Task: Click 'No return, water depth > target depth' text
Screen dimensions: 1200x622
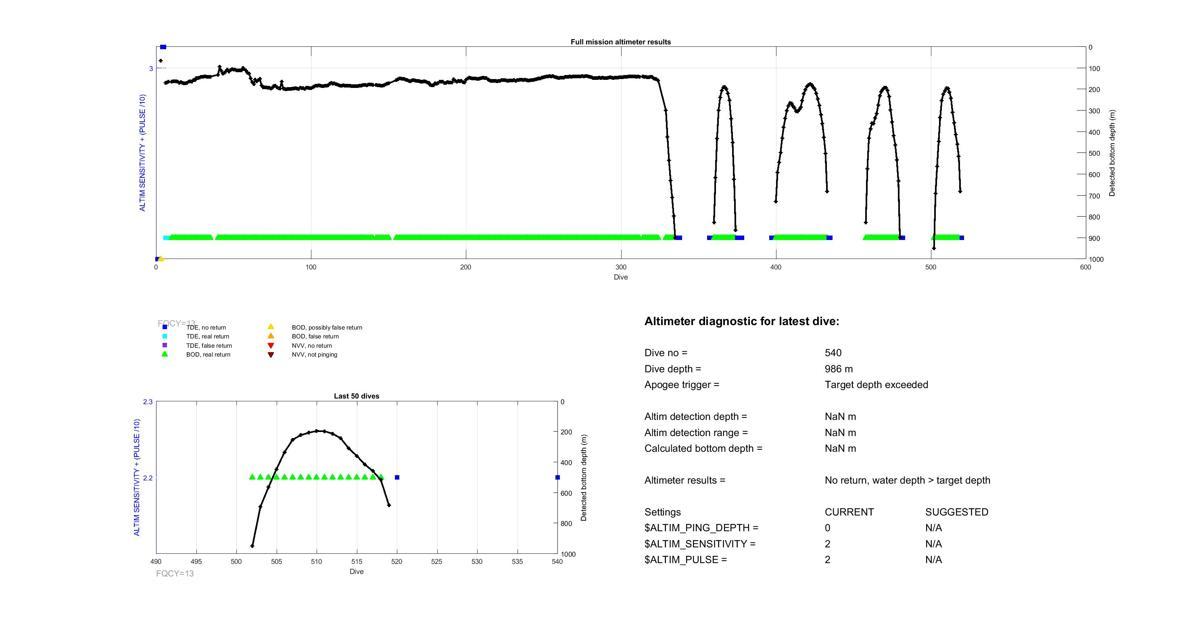Action: point(908,481)
